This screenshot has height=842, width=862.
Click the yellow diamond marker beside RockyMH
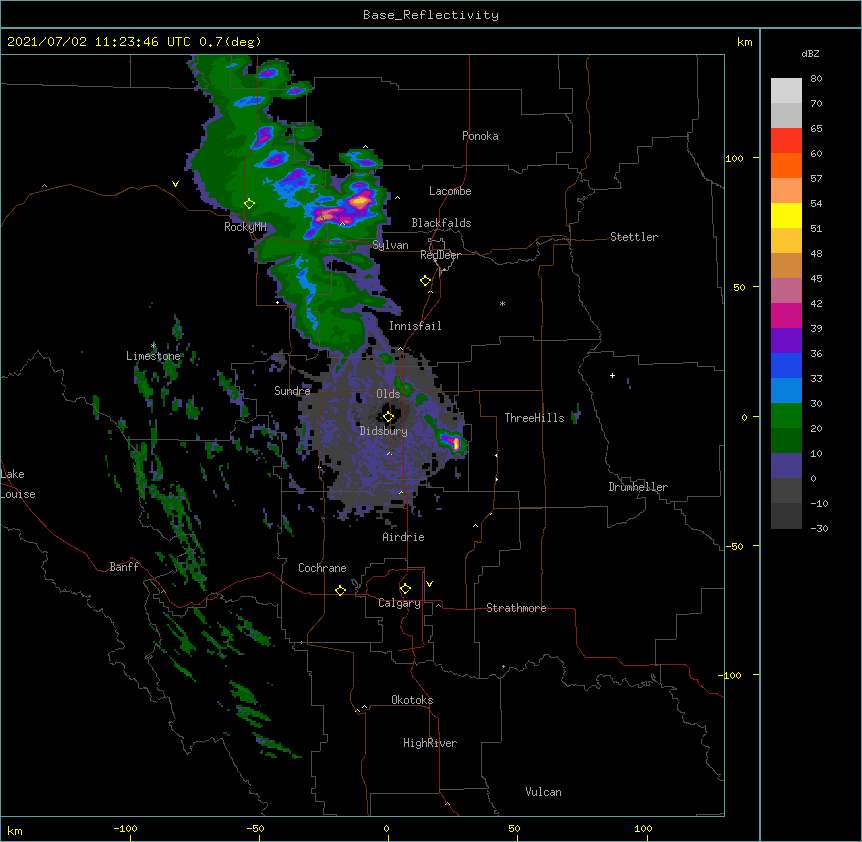249,204
